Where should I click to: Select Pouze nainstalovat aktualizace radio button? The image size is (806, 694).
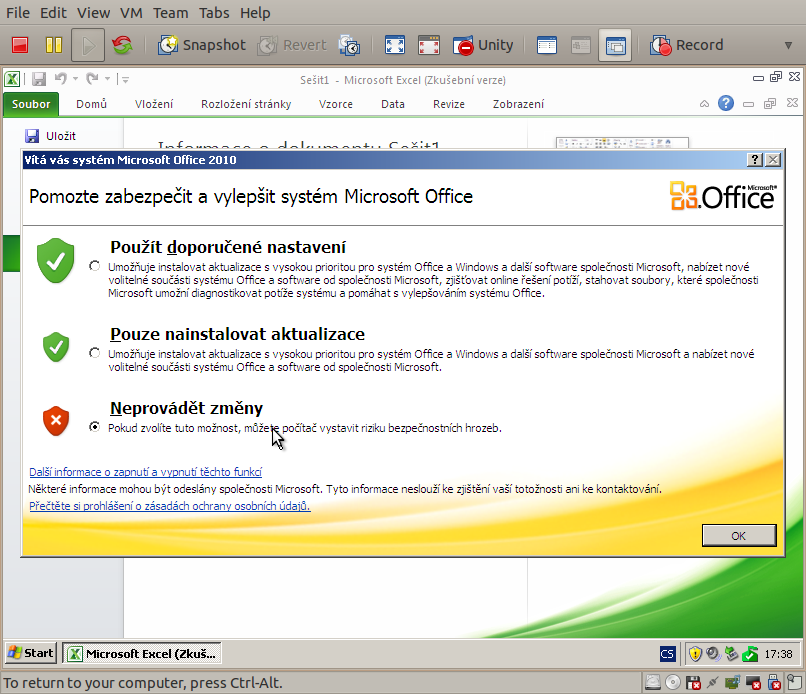[95, 353]
